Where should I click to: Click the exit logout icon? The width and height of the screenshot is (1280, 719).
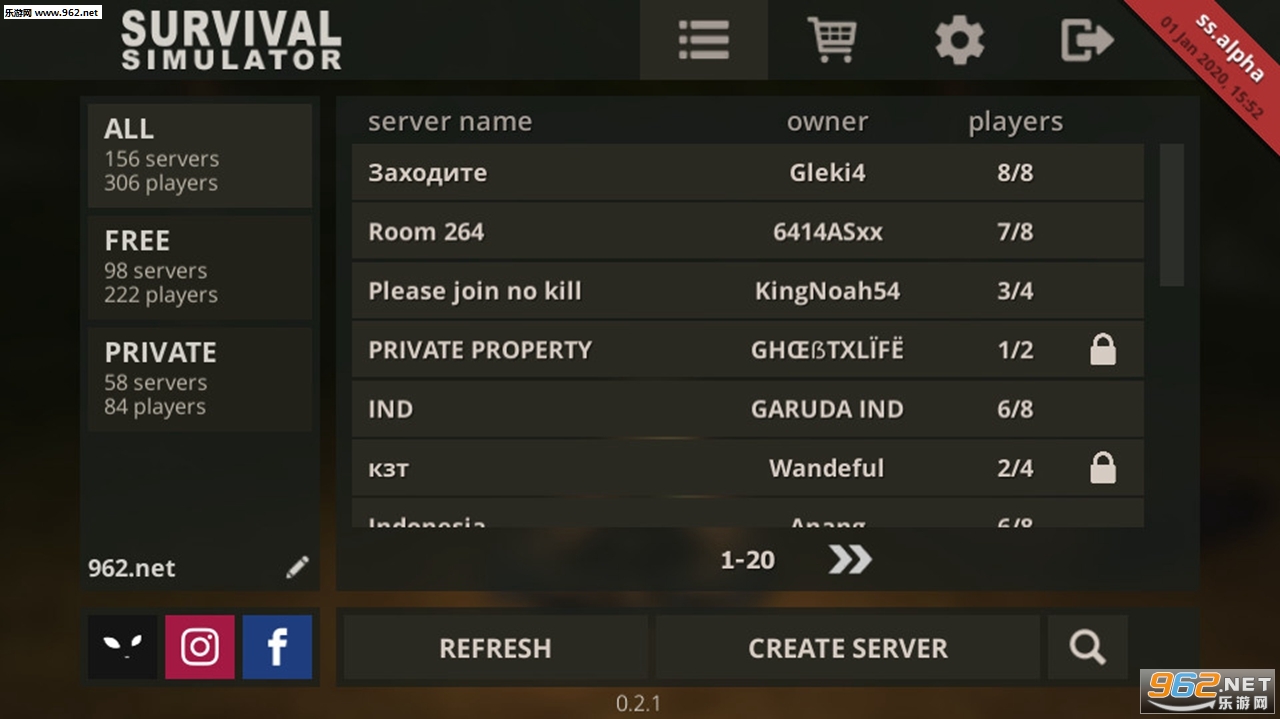click(1087, 41)
